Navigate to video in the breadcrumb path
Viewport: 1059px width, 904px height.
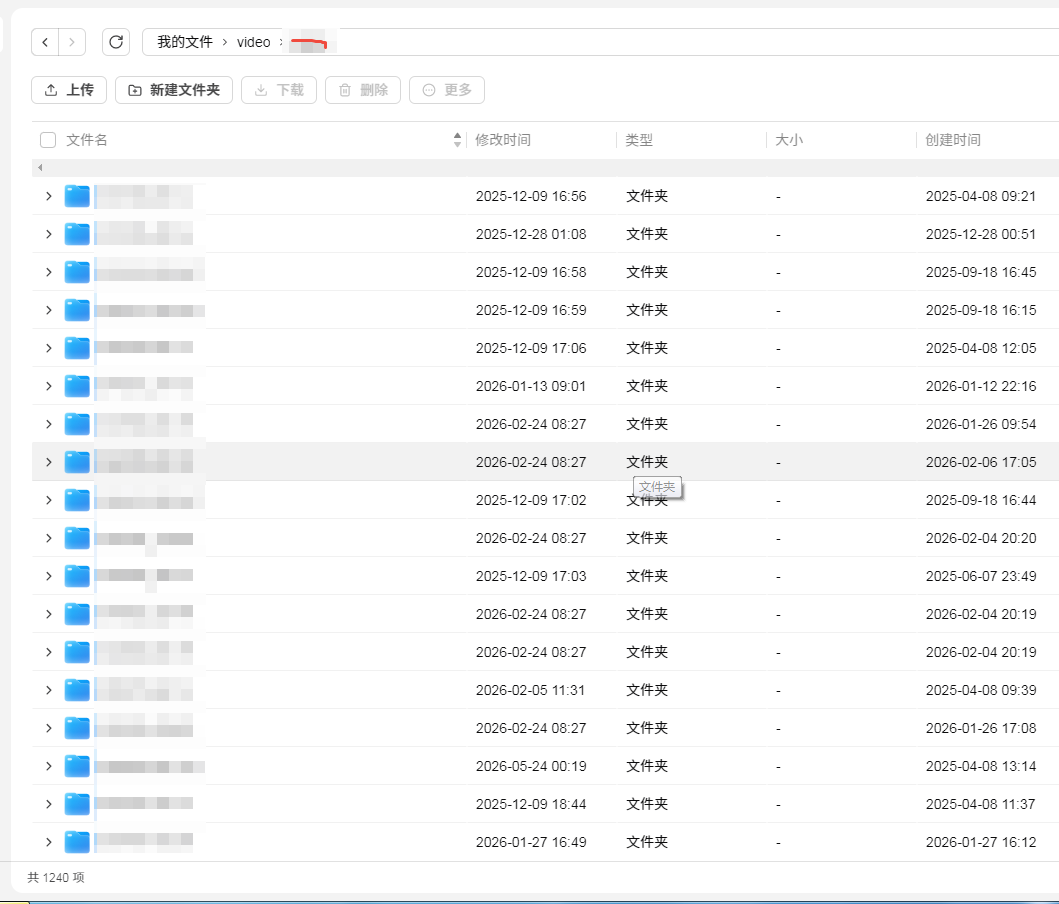tap(253, 42)
